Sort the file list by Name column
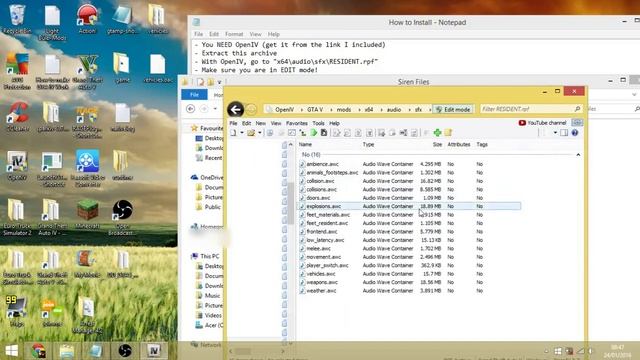640x360 pixels. tap(305, 144)
